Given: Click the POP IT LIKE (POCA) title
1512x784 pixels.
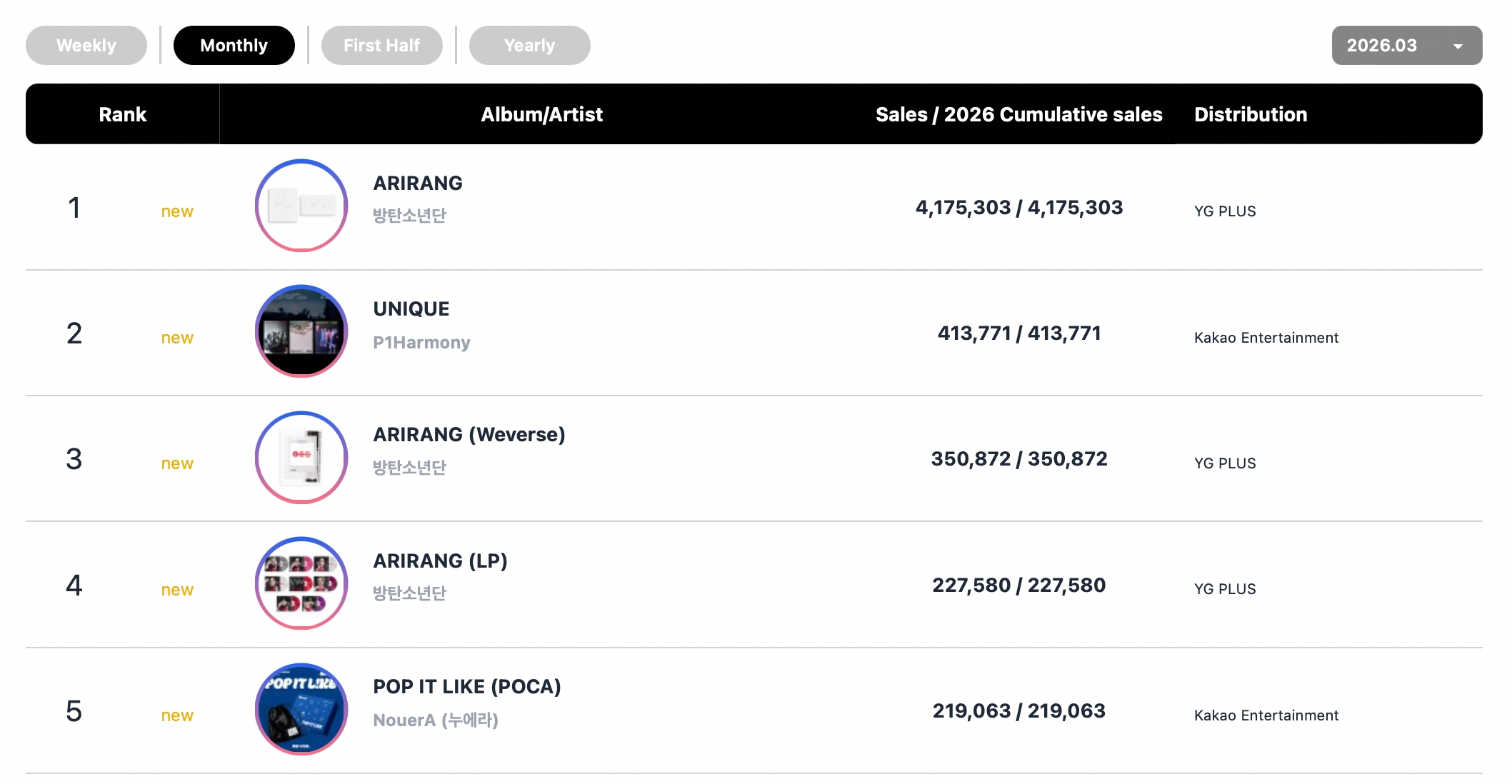Looking at the screenshot, I should [466, 687].
